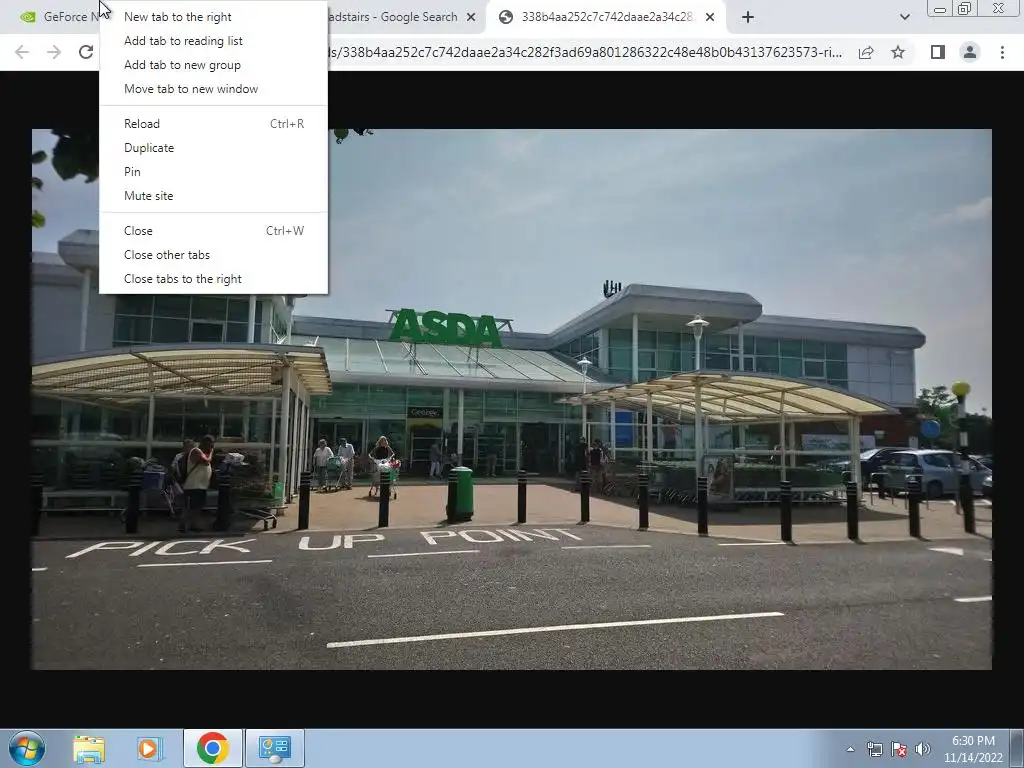Image resolution: width=1024 pixels, height=768 pixels.
Task: Open the tab search dropdown arrow
Action: tap(904, 17)
